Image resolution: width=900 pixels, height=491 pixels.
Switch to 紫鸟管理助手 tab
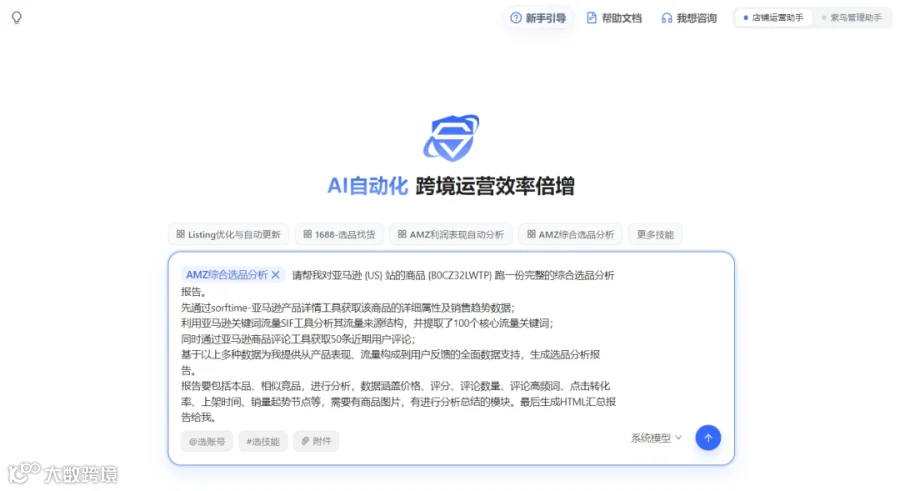tap(852, 18)
